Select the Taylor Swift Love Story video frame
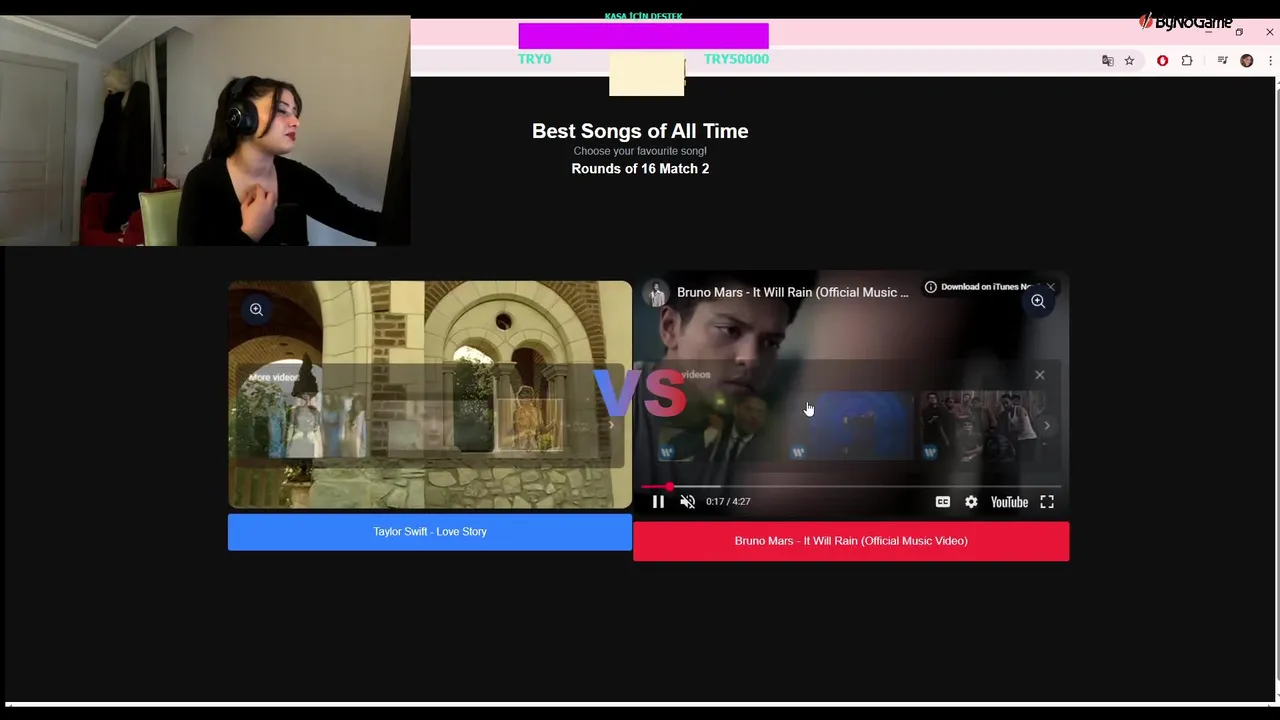The height and width of the screenshot is (720, 1280). [x=430, y=395]
